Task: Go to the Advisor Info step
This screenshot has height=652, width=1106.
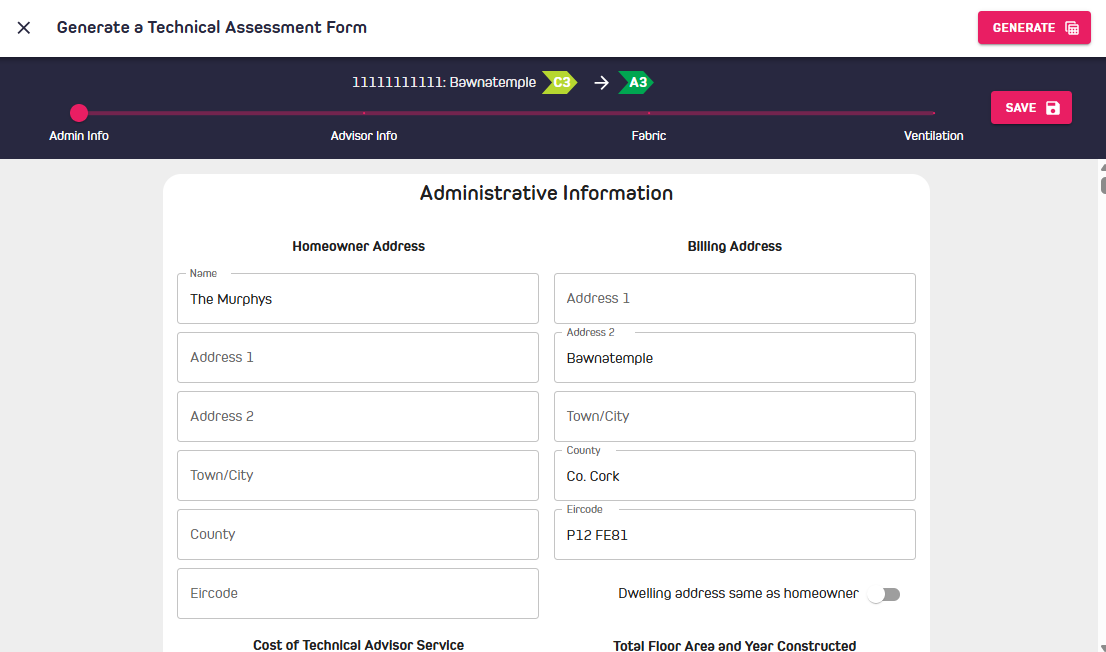Action: point(364,135)
